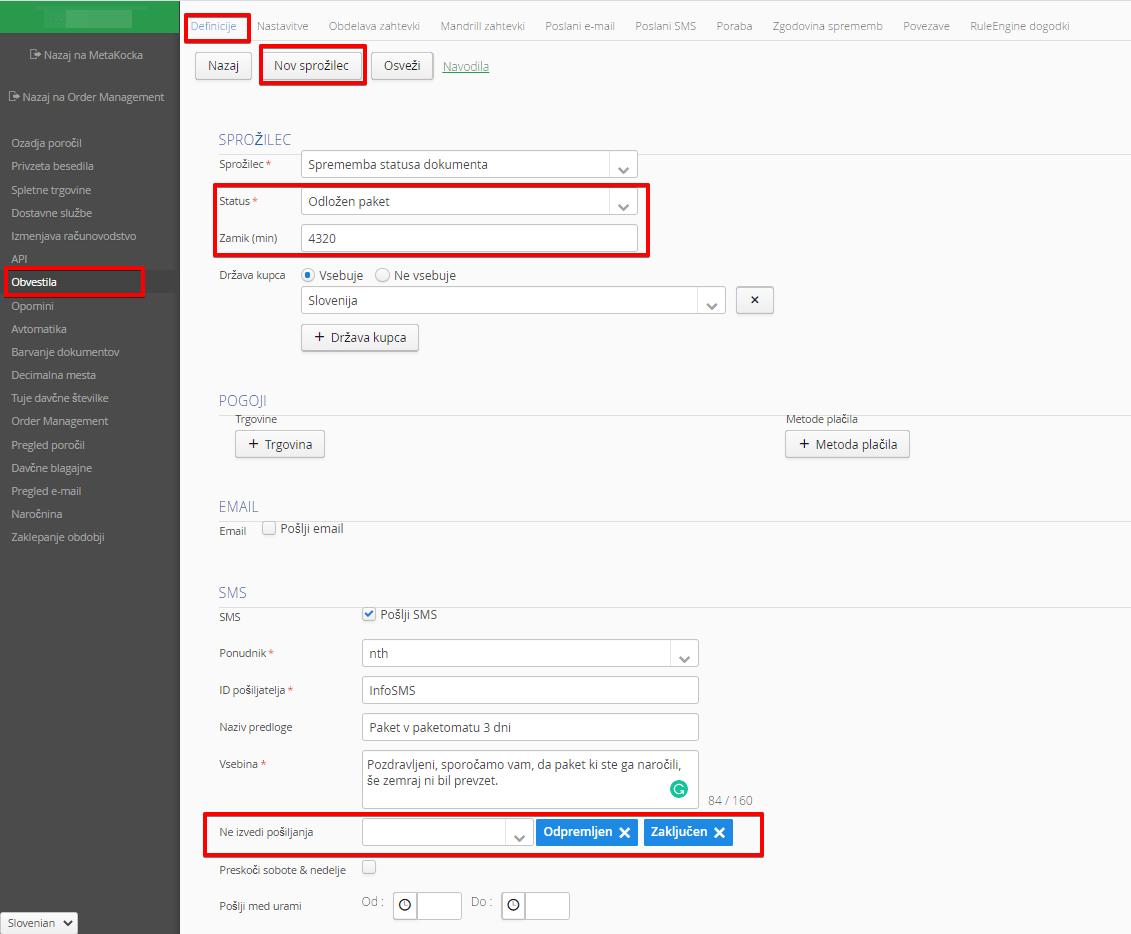Image resolution: width=1131 pixels, height=934 pixels.
Task: Click the Nazaj button
Action: [223, 66]
